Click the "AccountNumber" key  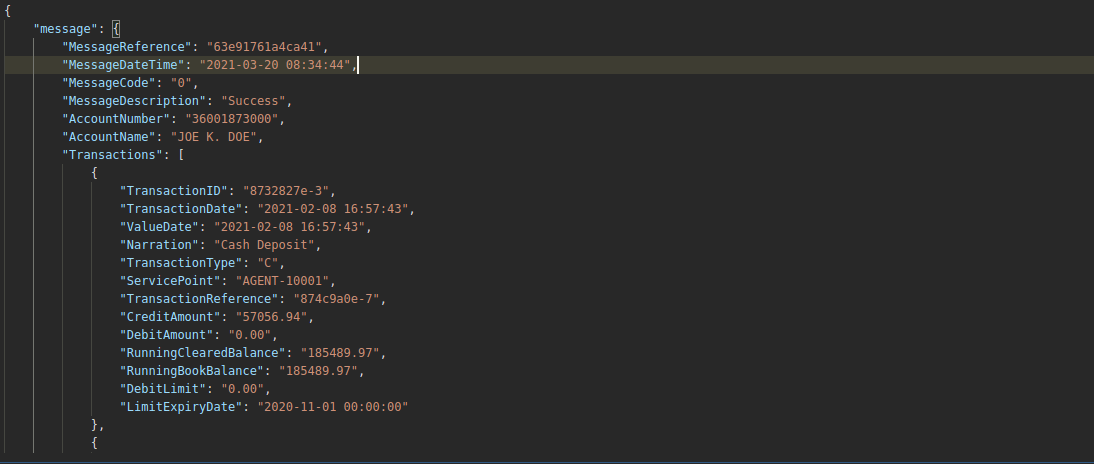[x=115, y=119]
